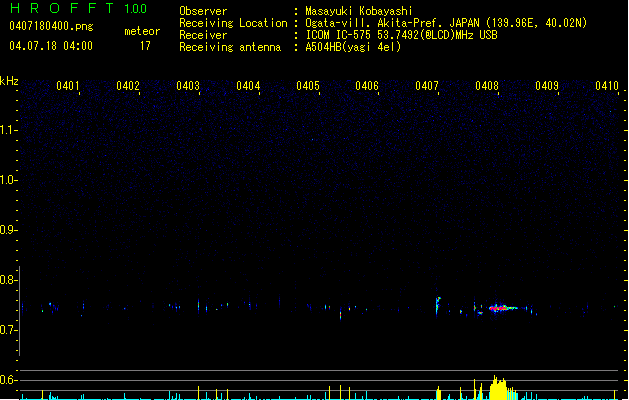Click the 0406 time axis marker

(x=367, y=86)
